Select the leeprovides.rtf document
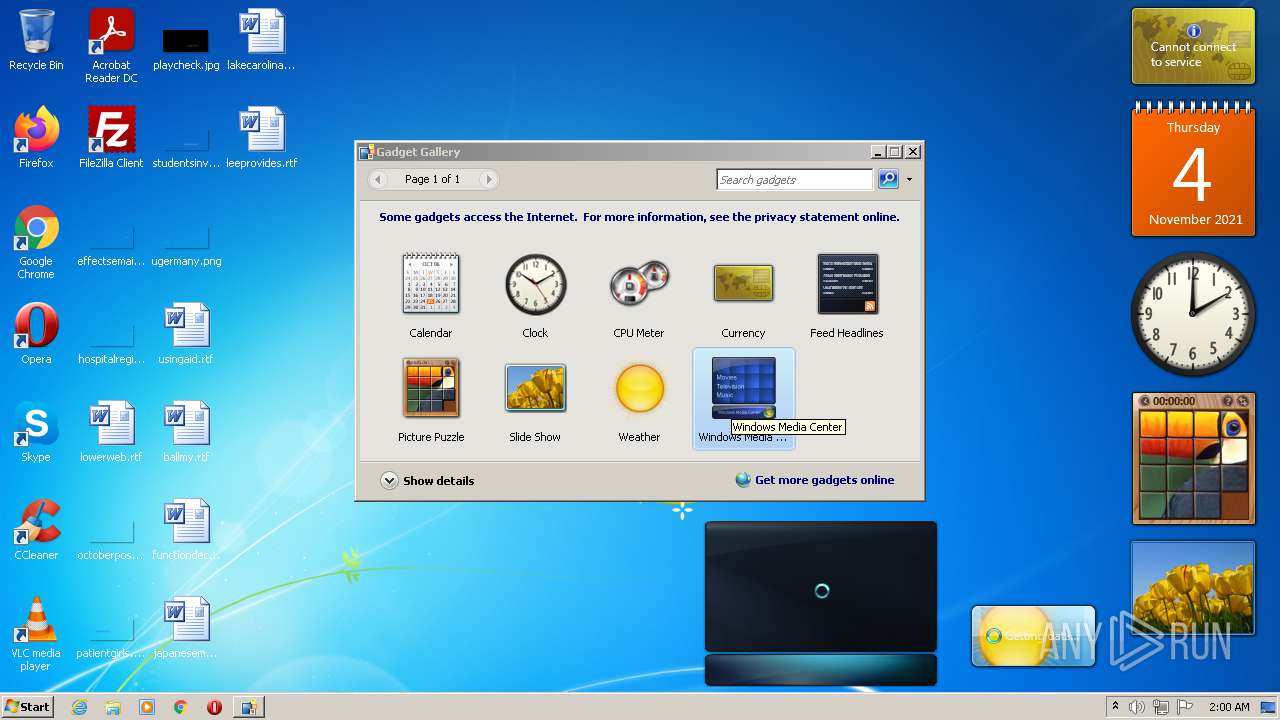 [x=261, y=138]
